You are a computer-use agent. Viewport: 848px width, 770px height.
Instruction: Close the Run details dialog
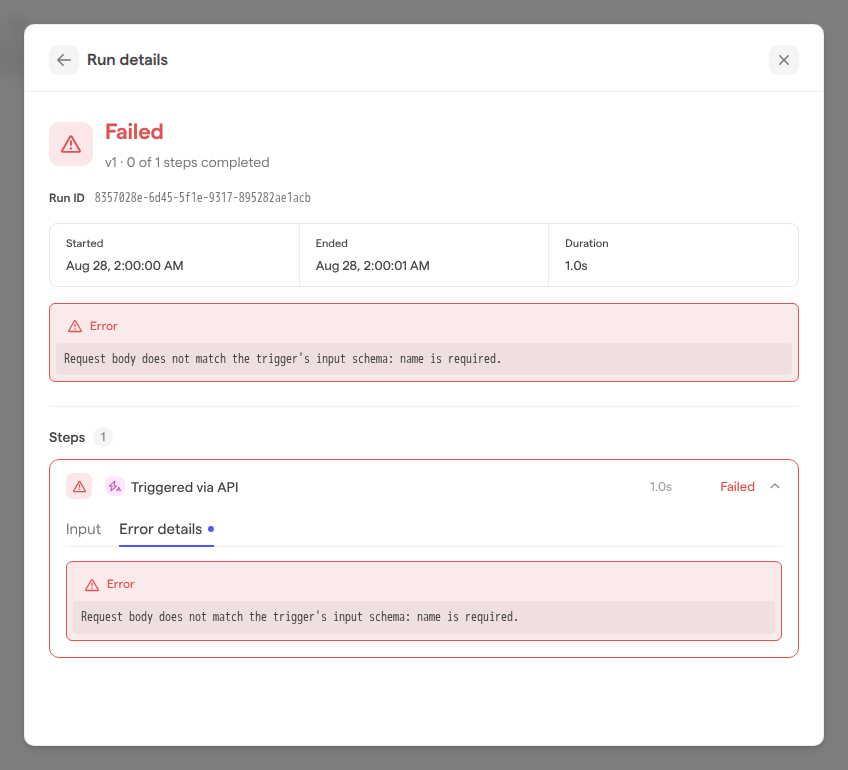pyautogui.click(x=784, y=60)
